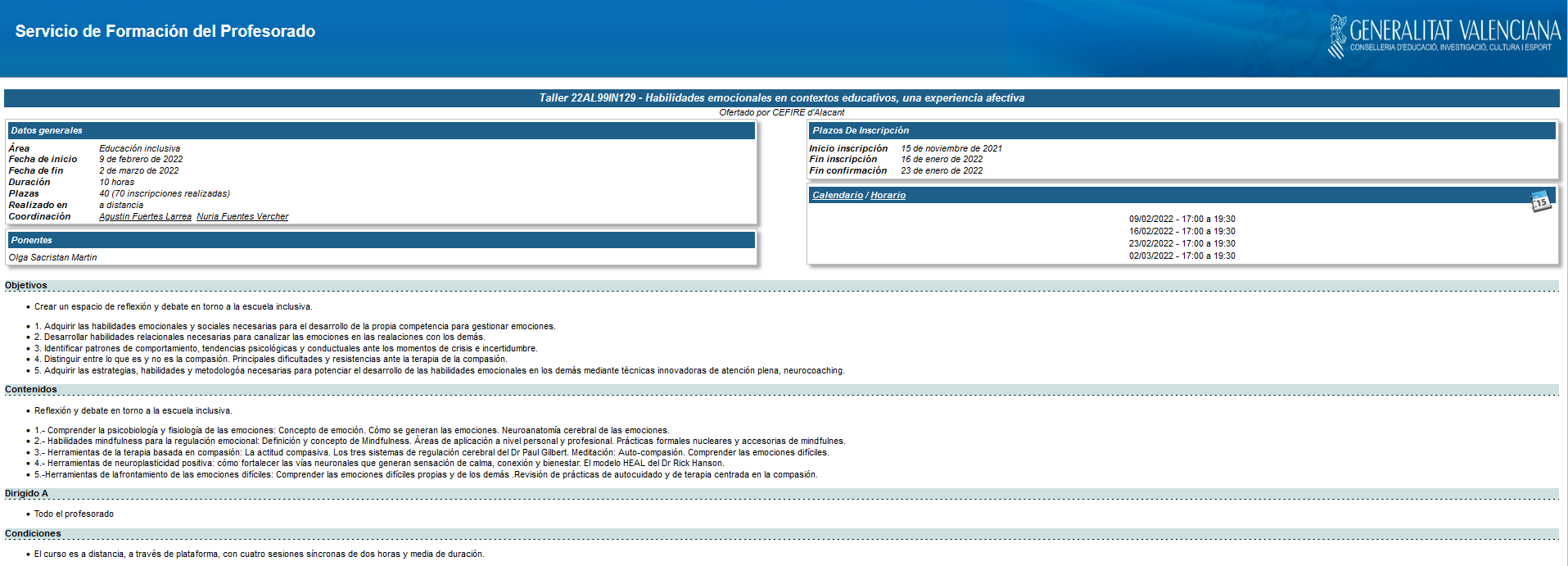Click the 09/02/2022 session schedule entry
The height and width of the screenshot is (566, 1568).
click(x=1182, y=219)
